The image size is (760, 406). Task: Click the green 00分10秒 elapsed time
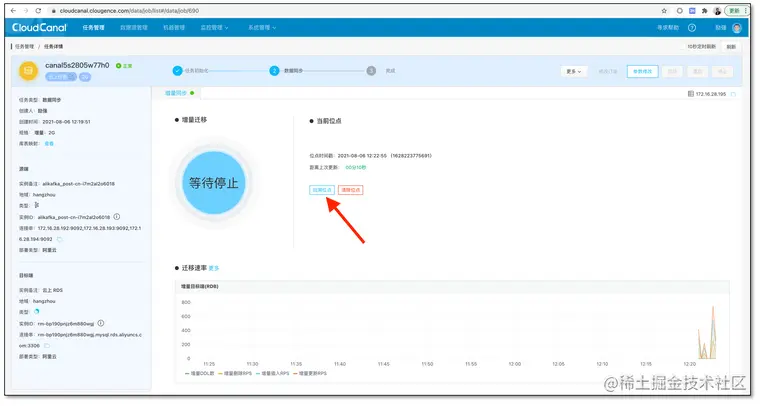tap(356, 168)
